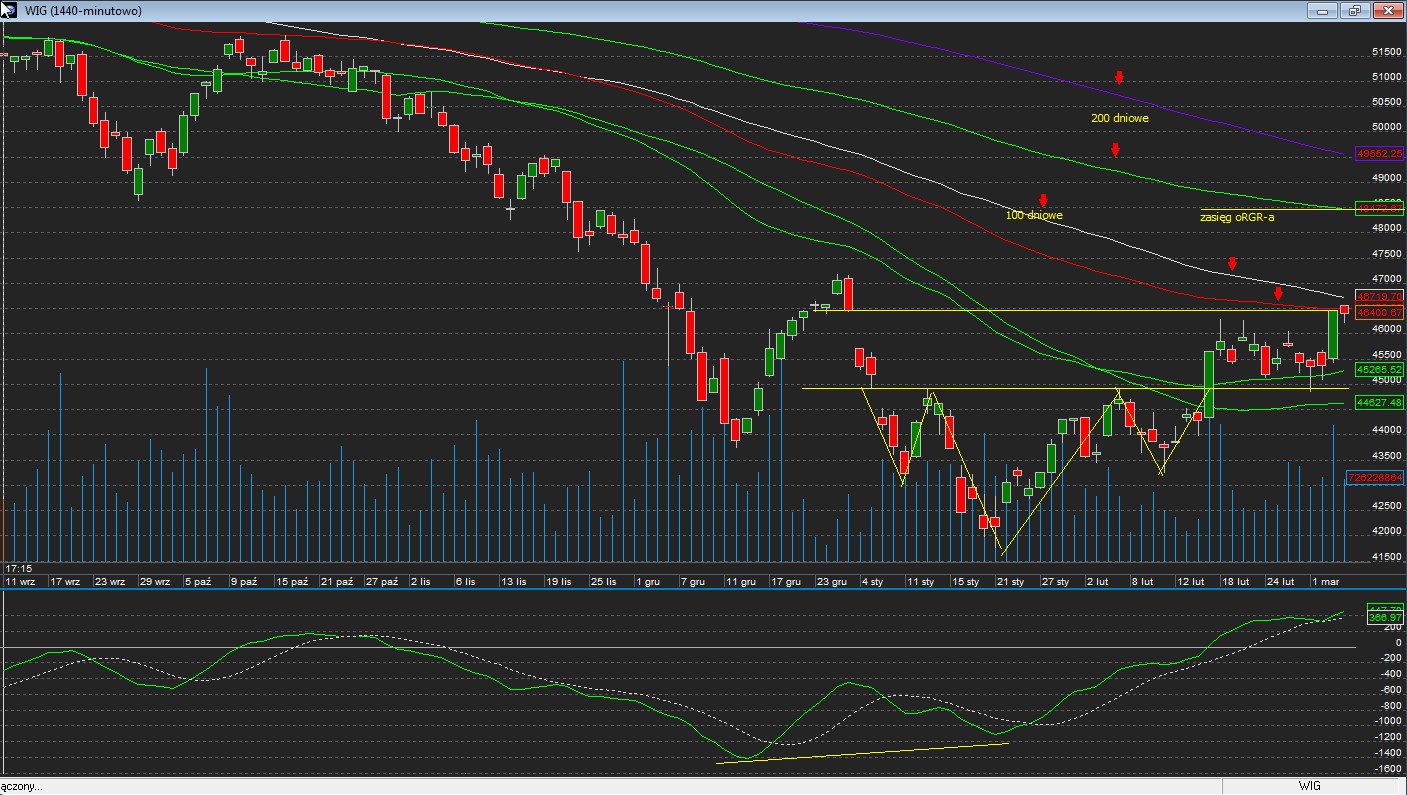Screen dimensions: 1407x795
Task: Click the "100 dniowe" text annotation
Action: click(1034, 215)
